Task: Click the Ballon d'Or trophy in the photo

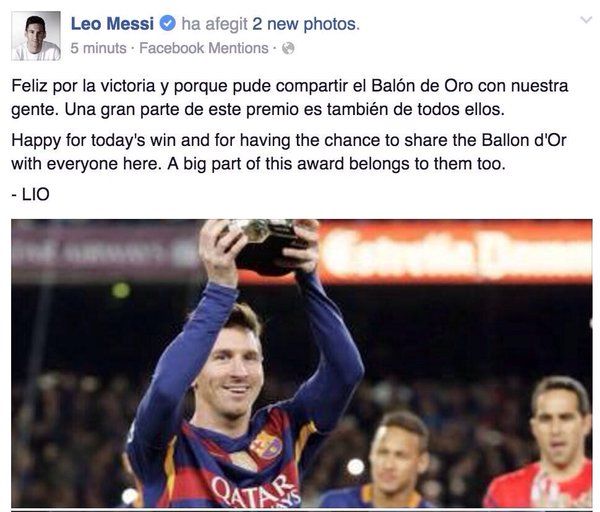Action: point(269,246)
